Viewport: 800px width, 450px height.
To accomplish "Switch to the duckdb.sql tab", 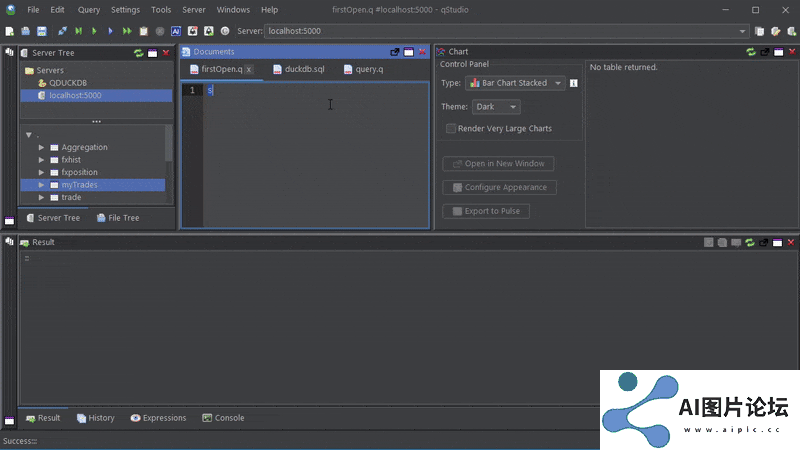I will pos(299,69).
